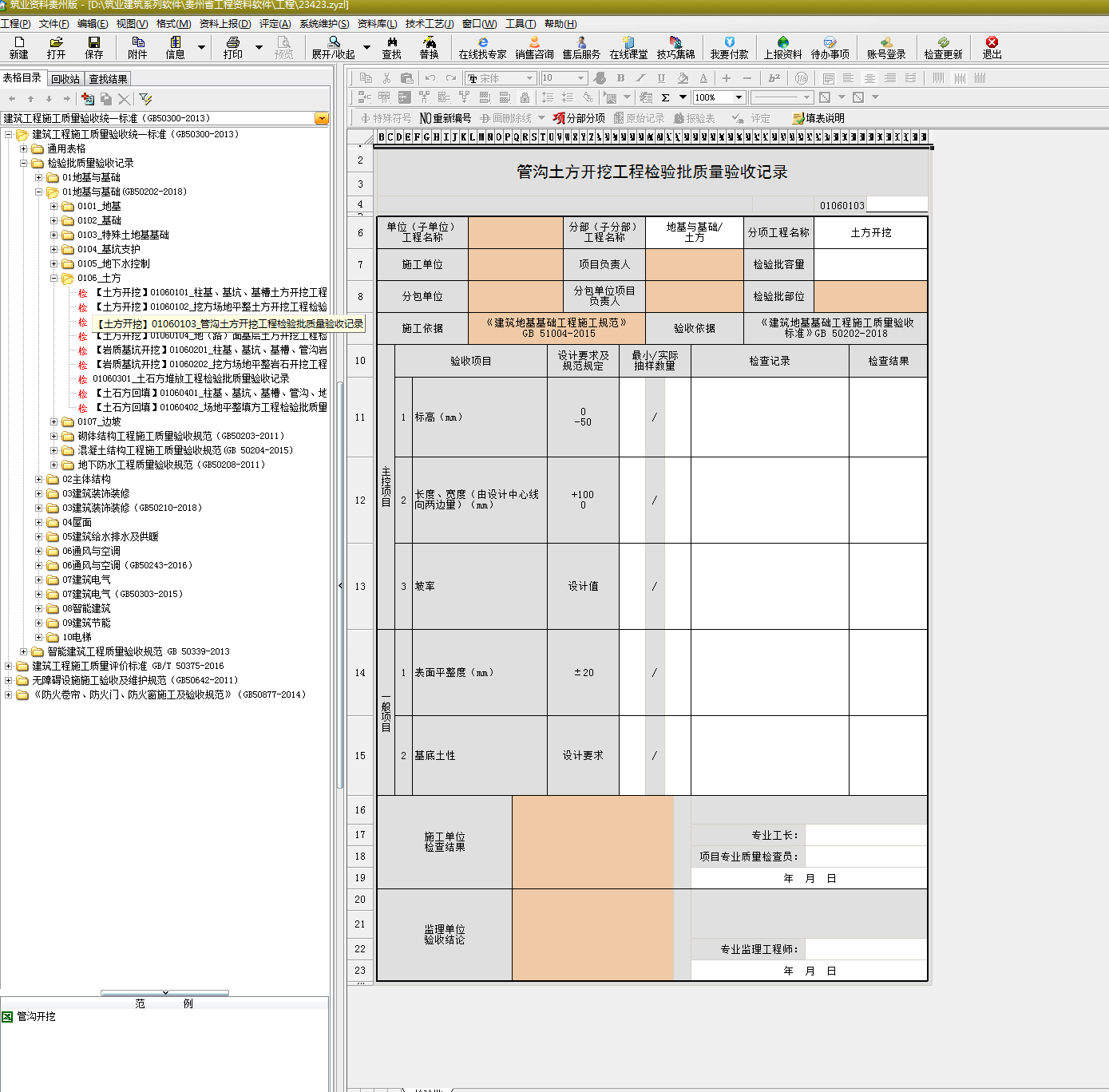Screen dimensions: 1109x1092
Task: Open the 附件 attachments tool
Action: click(x=137, y=48)
